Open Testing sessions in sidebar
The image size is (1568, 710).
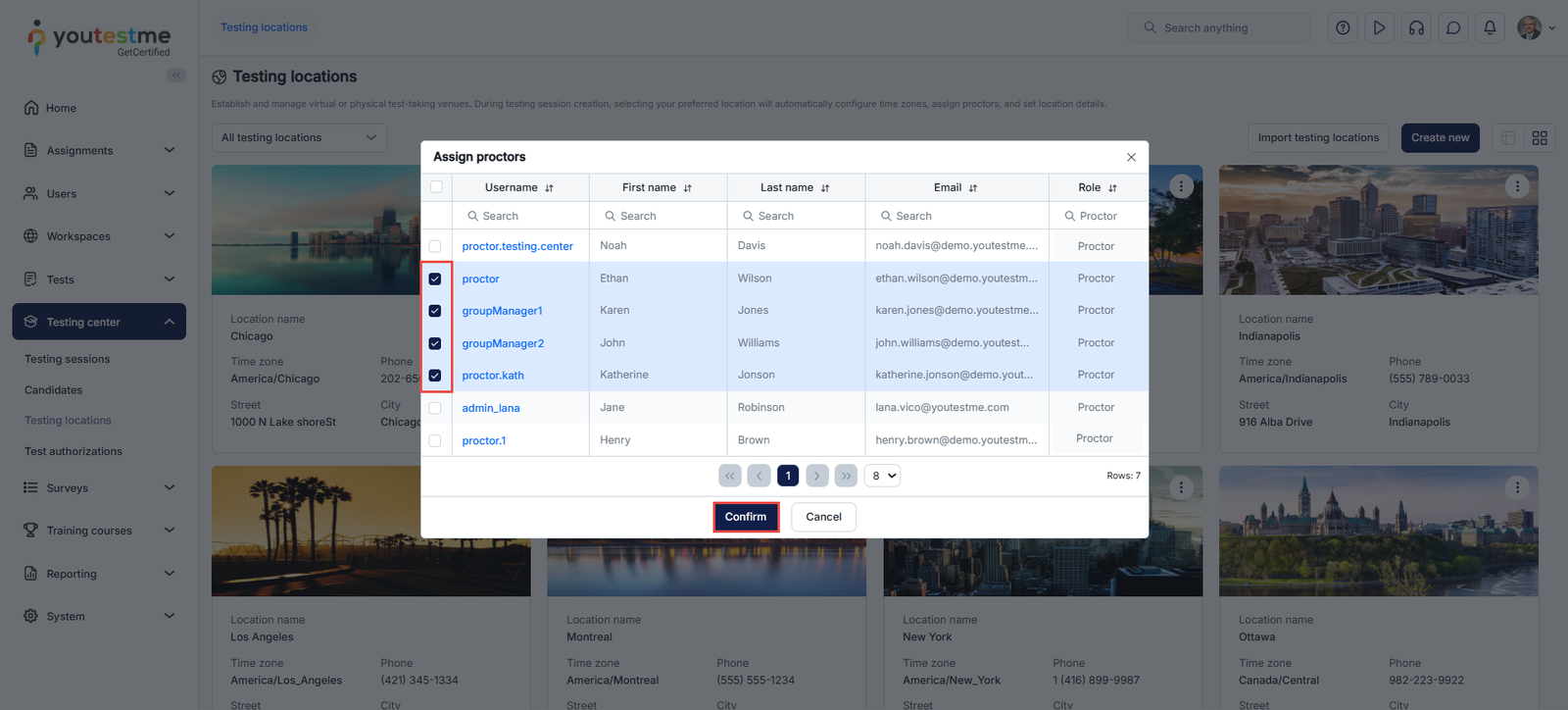68,359
